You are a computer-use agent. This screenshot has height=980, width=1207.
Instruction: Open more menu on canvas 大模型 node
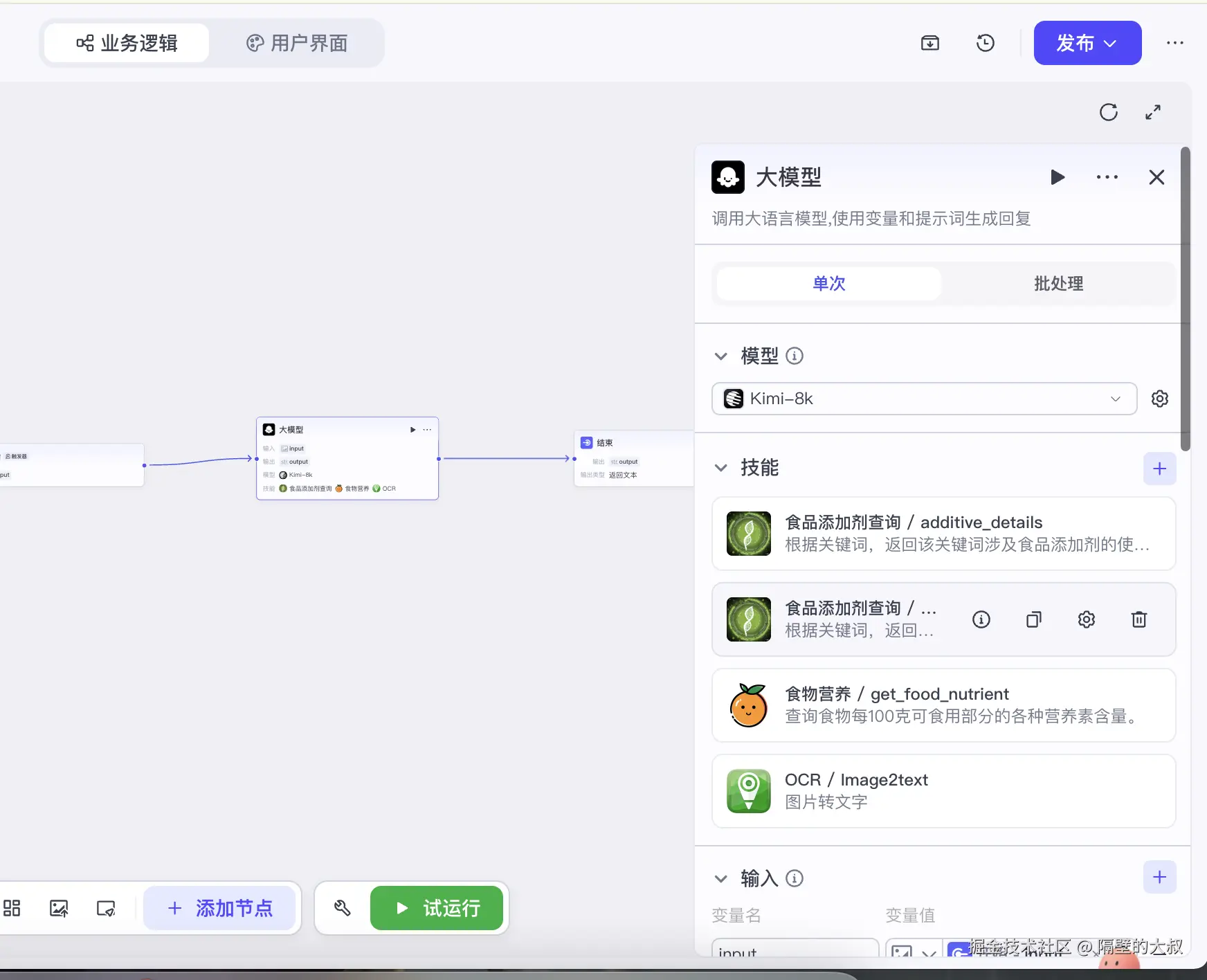[427, 430]
